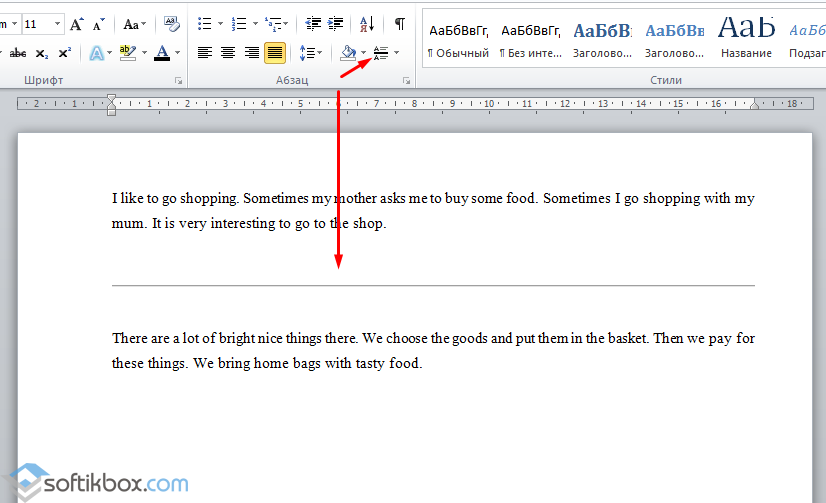This screenshot has height=503, width=826.
Task: Open the font size dropdown
Action: coord(56,24)
